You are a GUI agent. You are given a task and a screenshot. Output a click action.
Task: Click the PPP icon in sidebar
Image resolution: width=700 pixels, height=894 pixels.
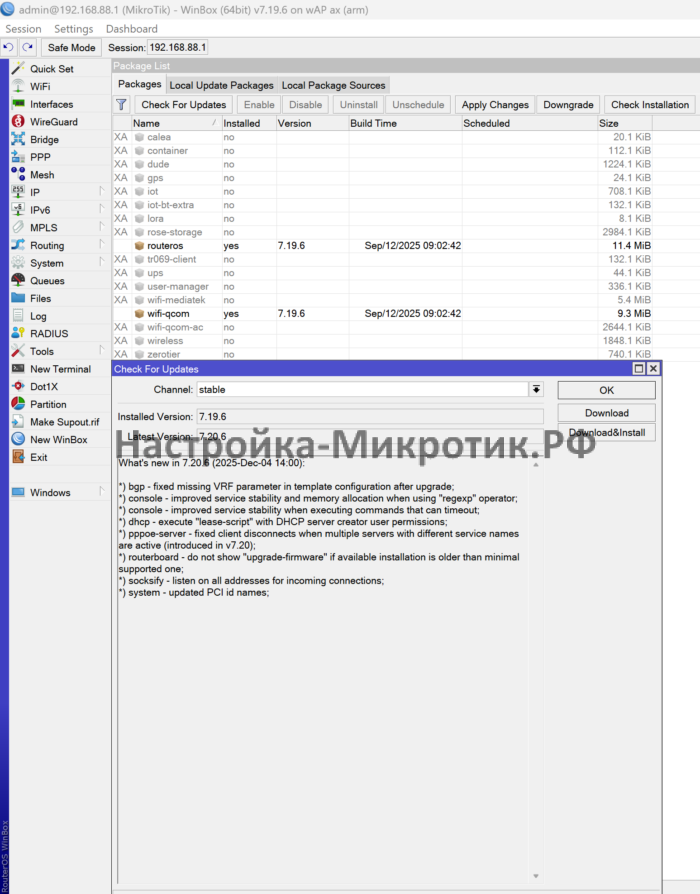tap(18, 157)
